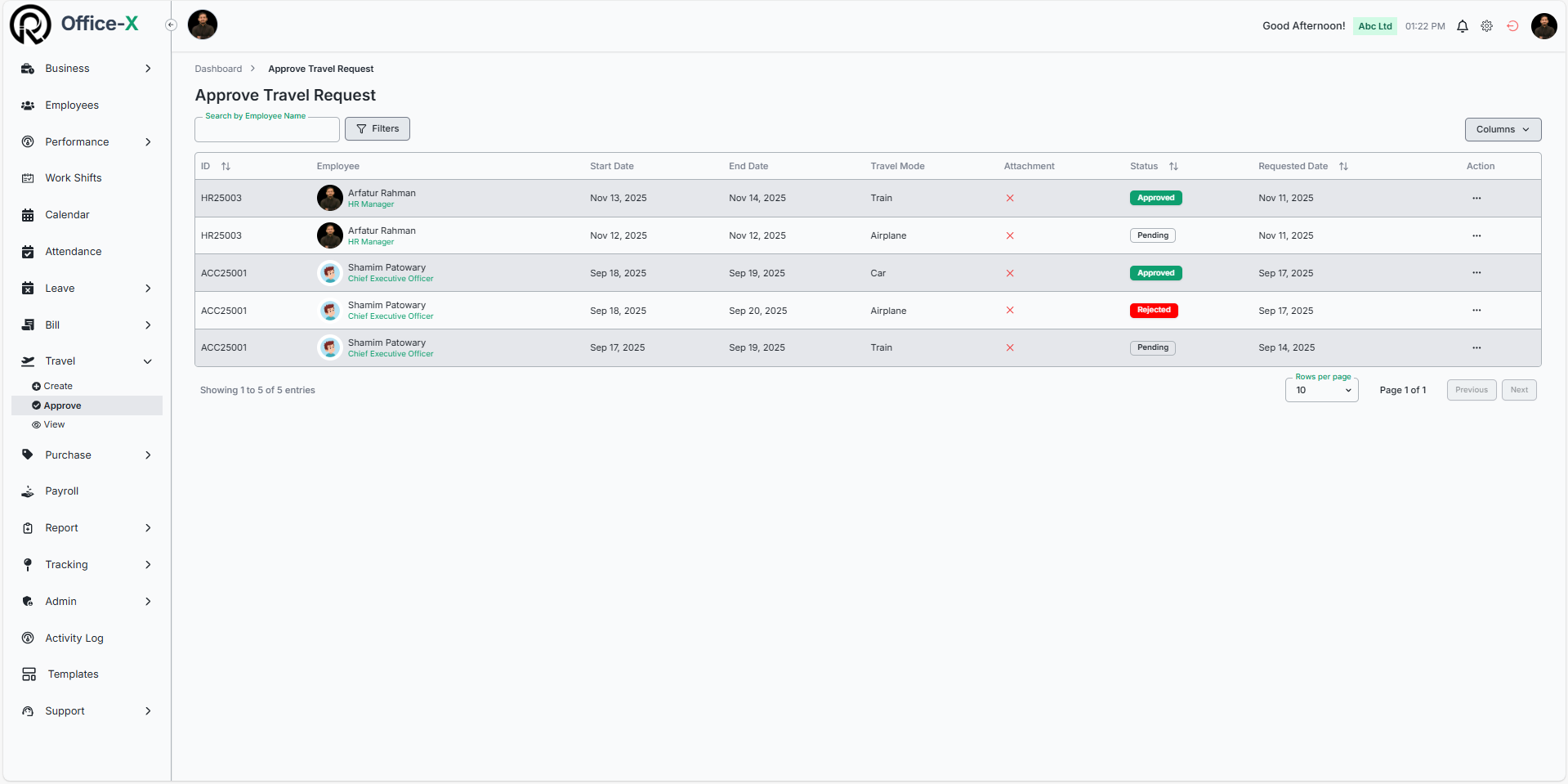Select the View travel submenu item
The width and height of the screenshot is (1568, 784).
54,424
